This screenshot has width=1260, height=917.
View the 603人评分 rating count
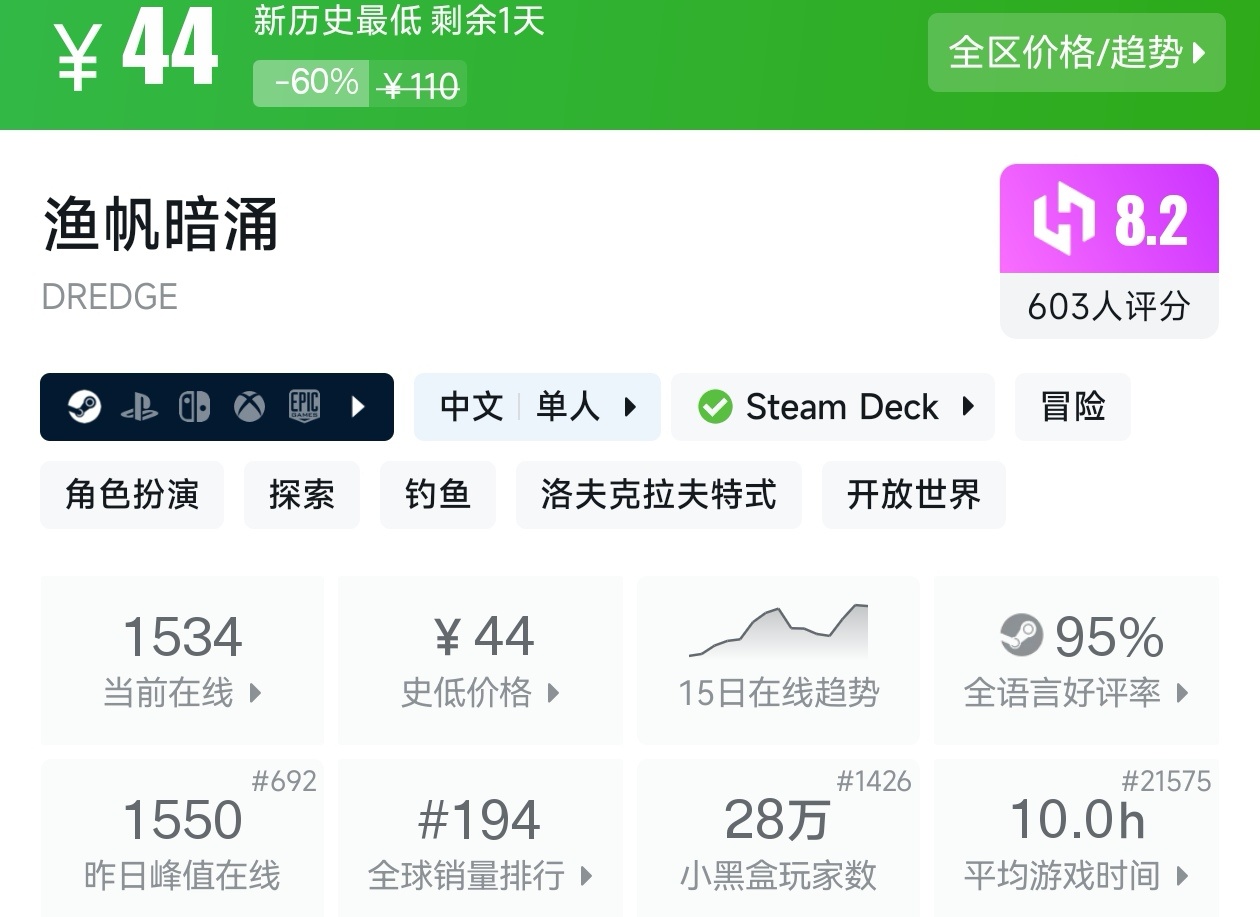pos(1109,306)
